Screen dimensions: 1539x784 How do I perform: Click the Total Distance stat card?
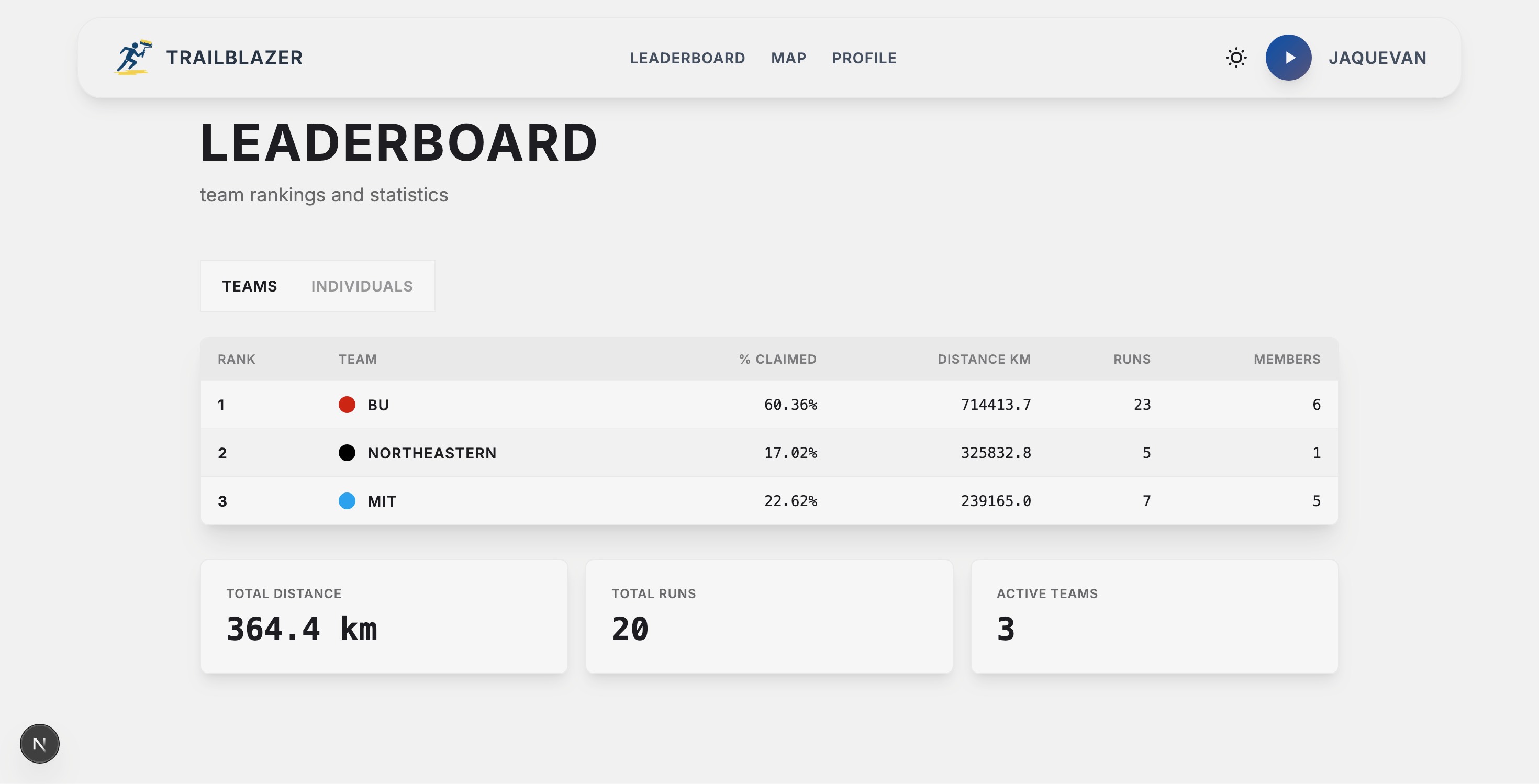coord(384,616)
